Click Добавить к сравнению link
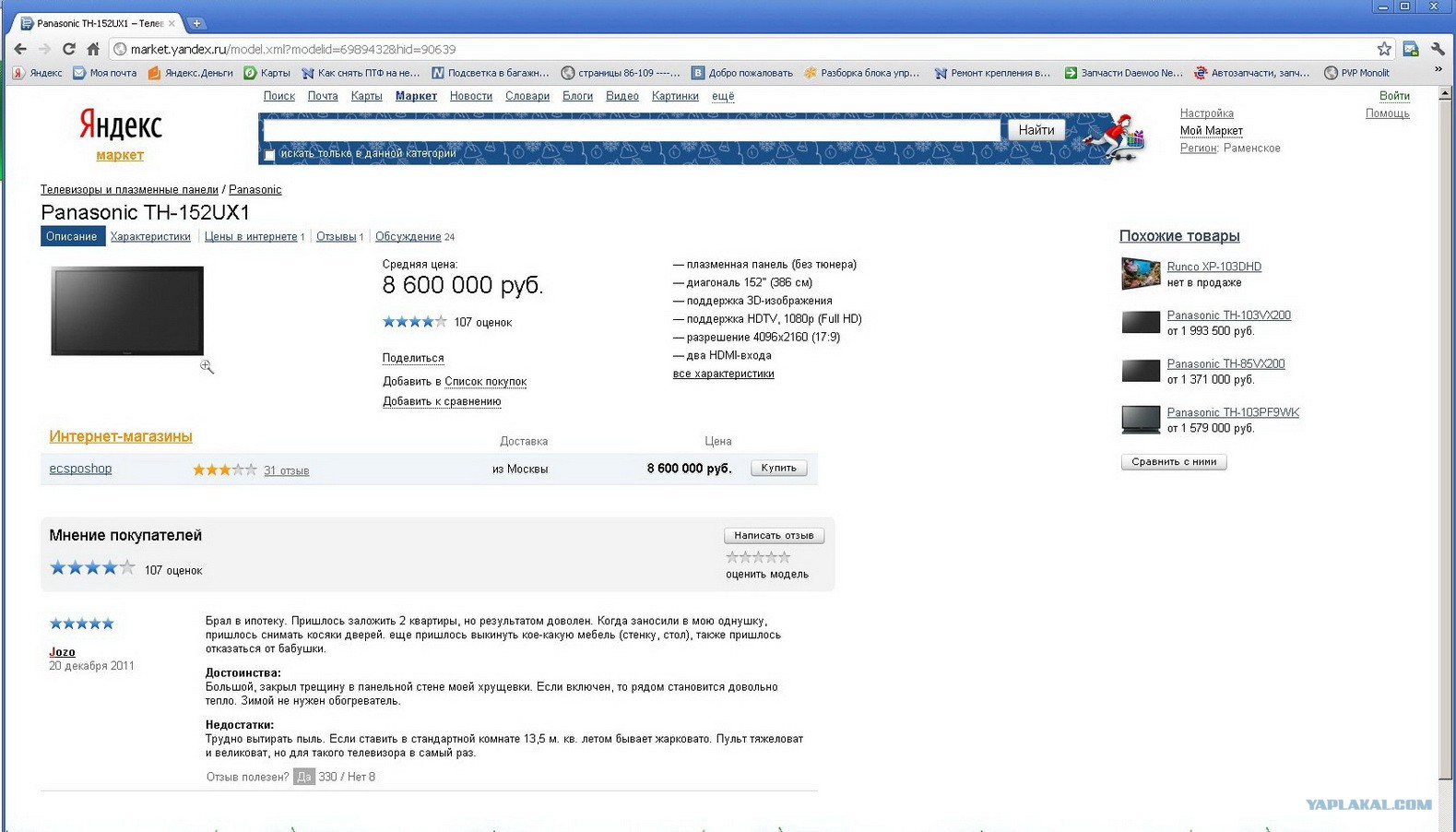Image resolution: width=1456 pixels, height=832 pixels. 442,402
